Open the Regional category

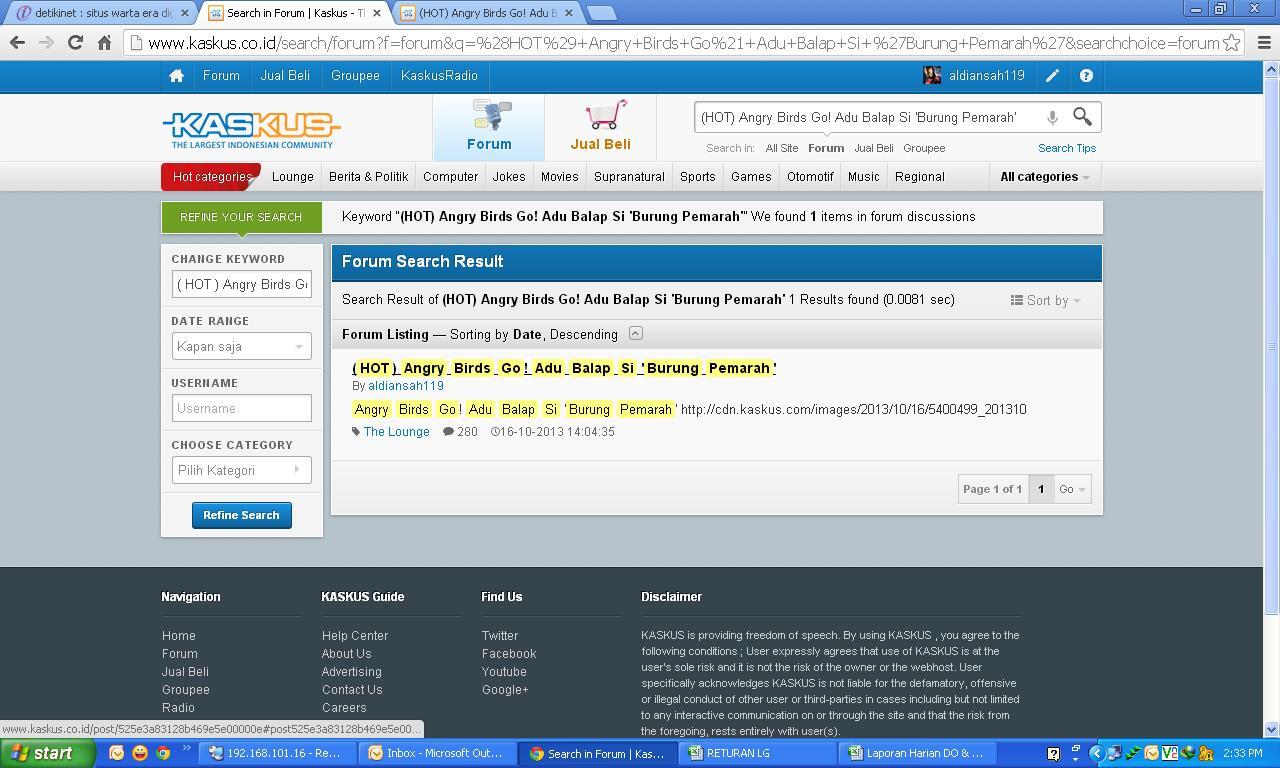919,177
